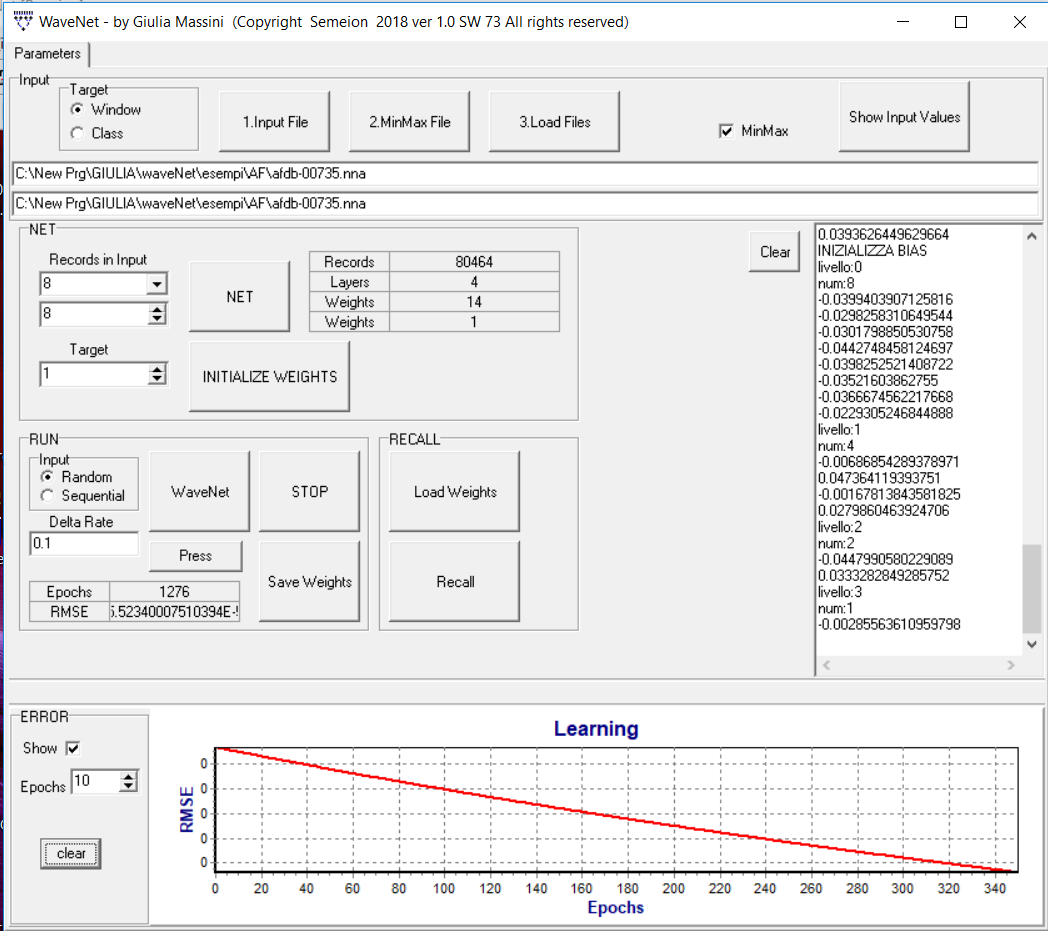The image size is (1048, 931).
Task: Click Show Input Values button
Action: click(x=904, y=117)
